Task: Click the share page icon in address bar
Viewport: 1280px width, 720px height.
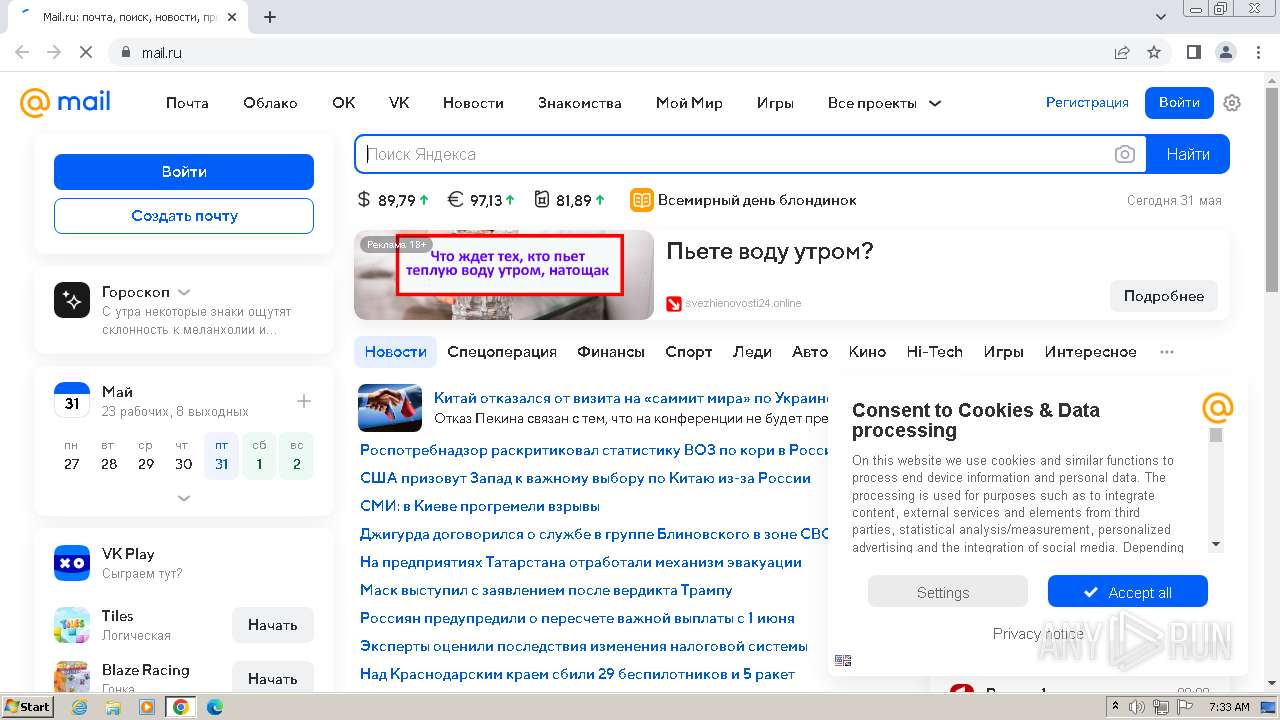Action: coord(1122,52)
